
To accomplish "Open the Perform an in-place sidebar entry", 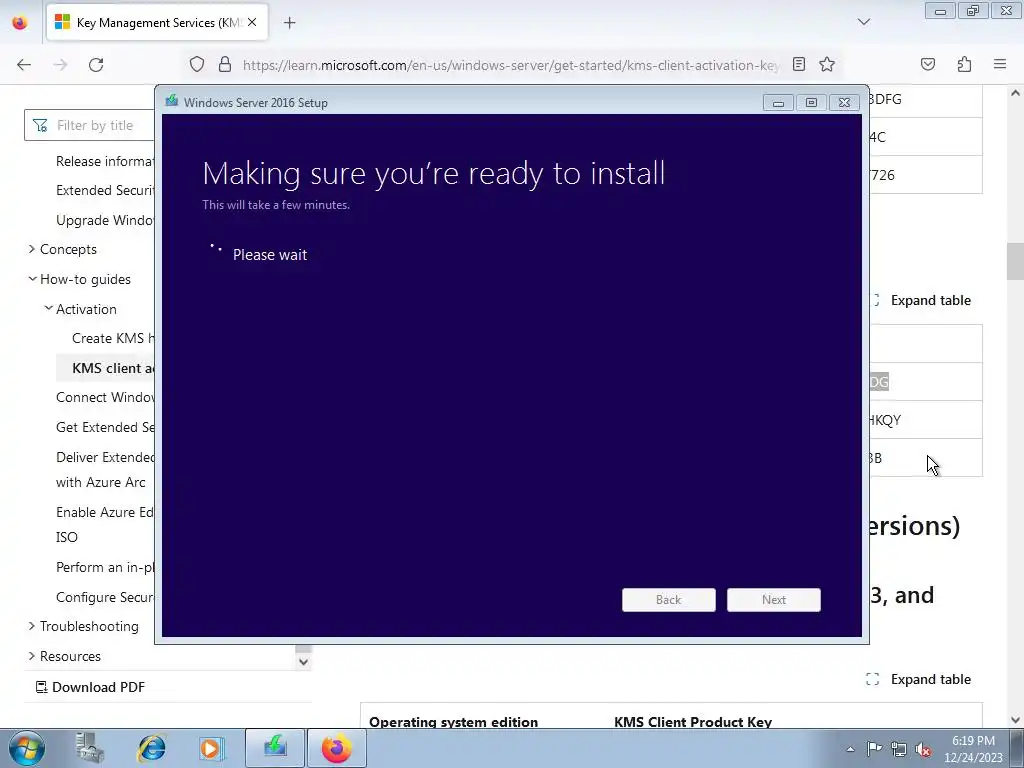I will (105, 567).
